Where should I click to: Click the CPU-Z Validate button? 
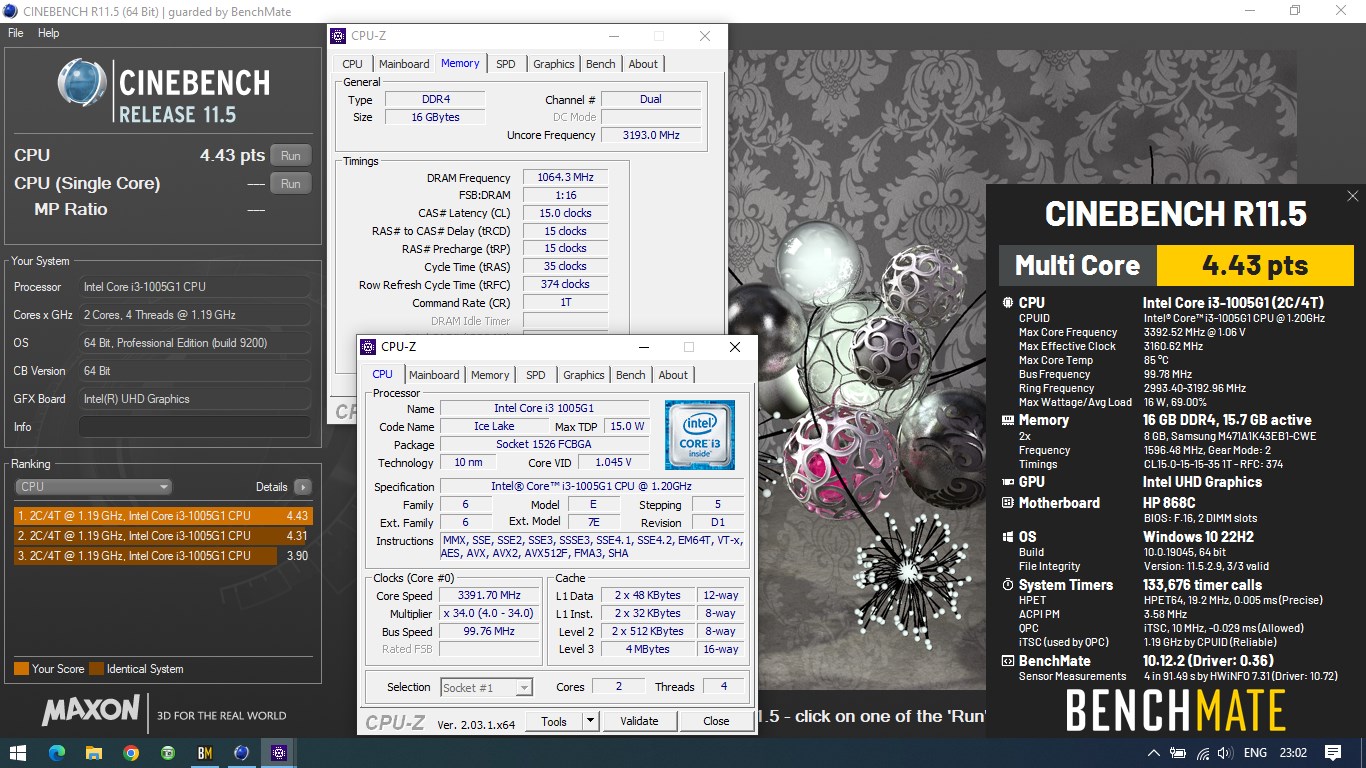639,721
